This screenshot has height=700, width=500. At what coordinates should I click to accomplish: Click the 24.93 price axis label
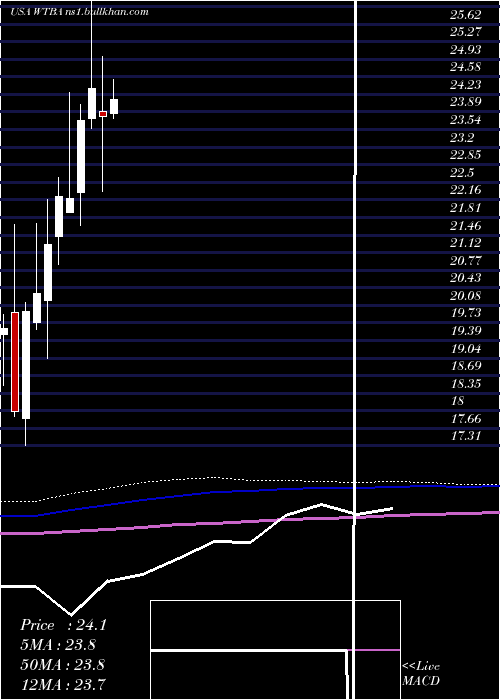point(466,50)
